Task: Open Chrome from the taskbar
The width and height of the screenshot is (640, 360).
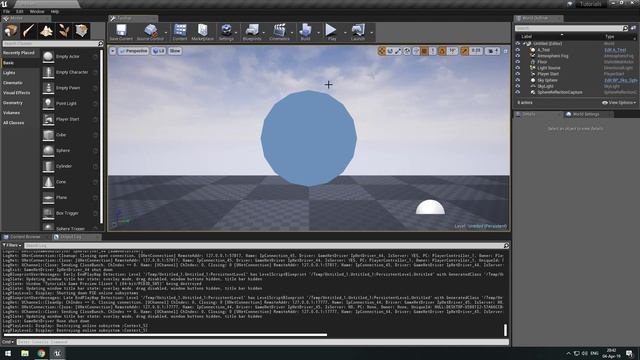Action: (41, 353)
